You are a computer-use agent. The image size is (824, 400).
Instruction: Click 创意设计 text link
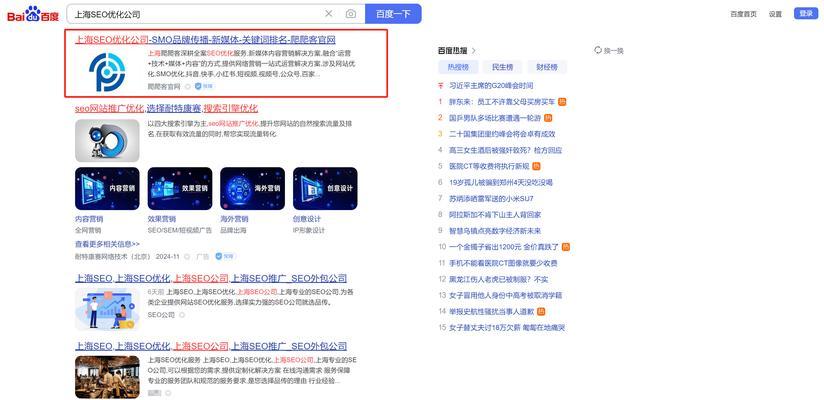pyautogui.click(x=306, y=219)
